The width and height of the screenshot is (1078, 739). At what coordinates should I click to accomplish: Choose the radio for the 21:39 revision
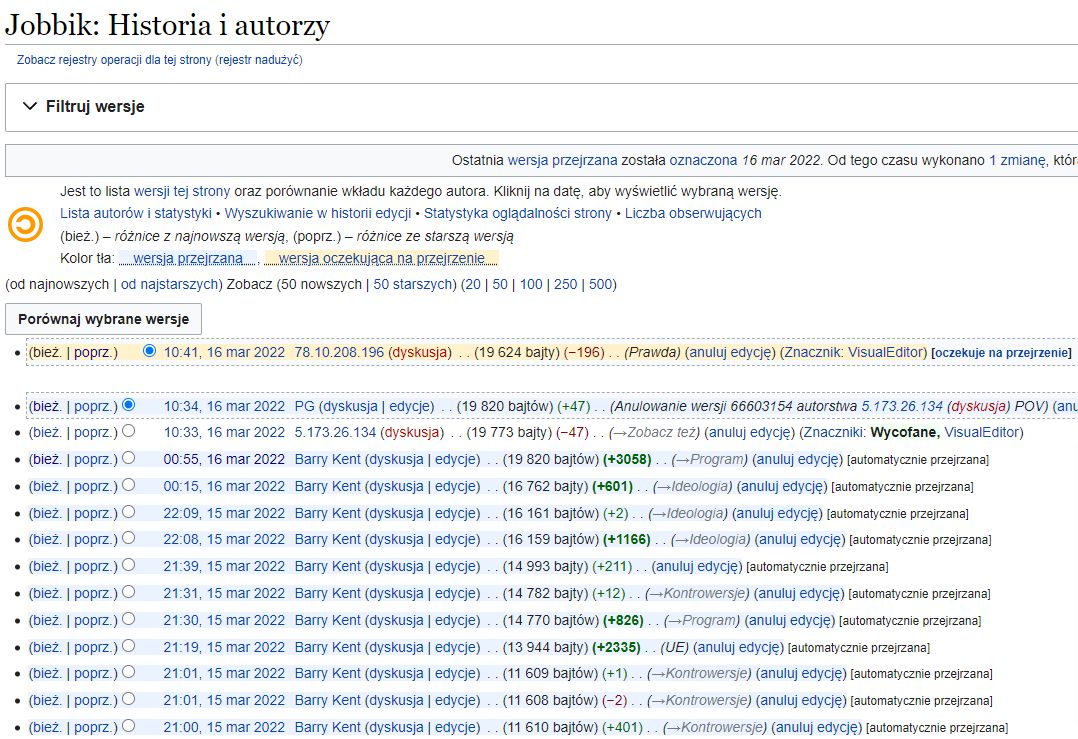(129, 565)
